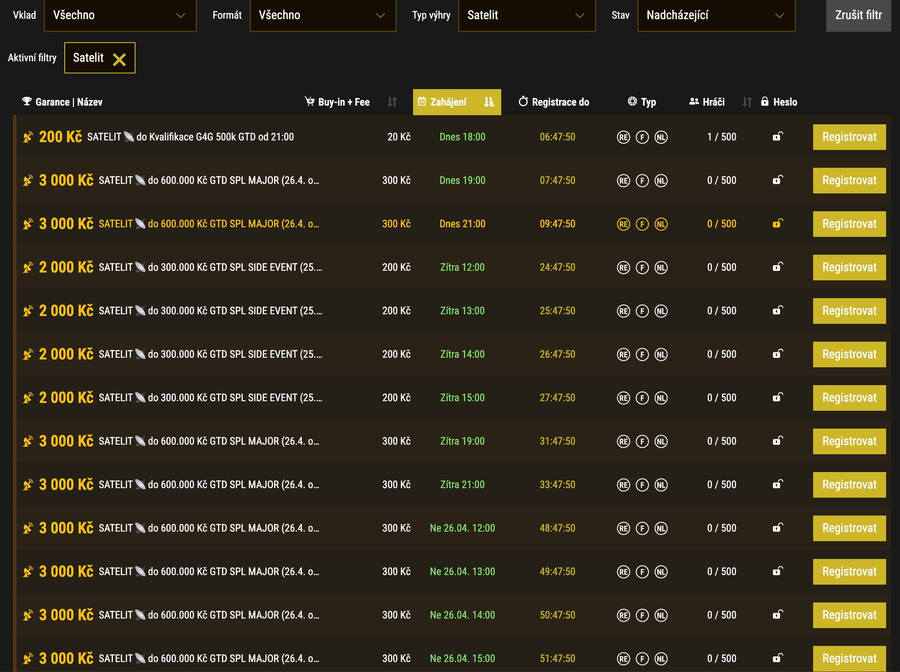Click the lock icon in the Heslo column header
The image size is (900, 672).
(x=764, y=101)
